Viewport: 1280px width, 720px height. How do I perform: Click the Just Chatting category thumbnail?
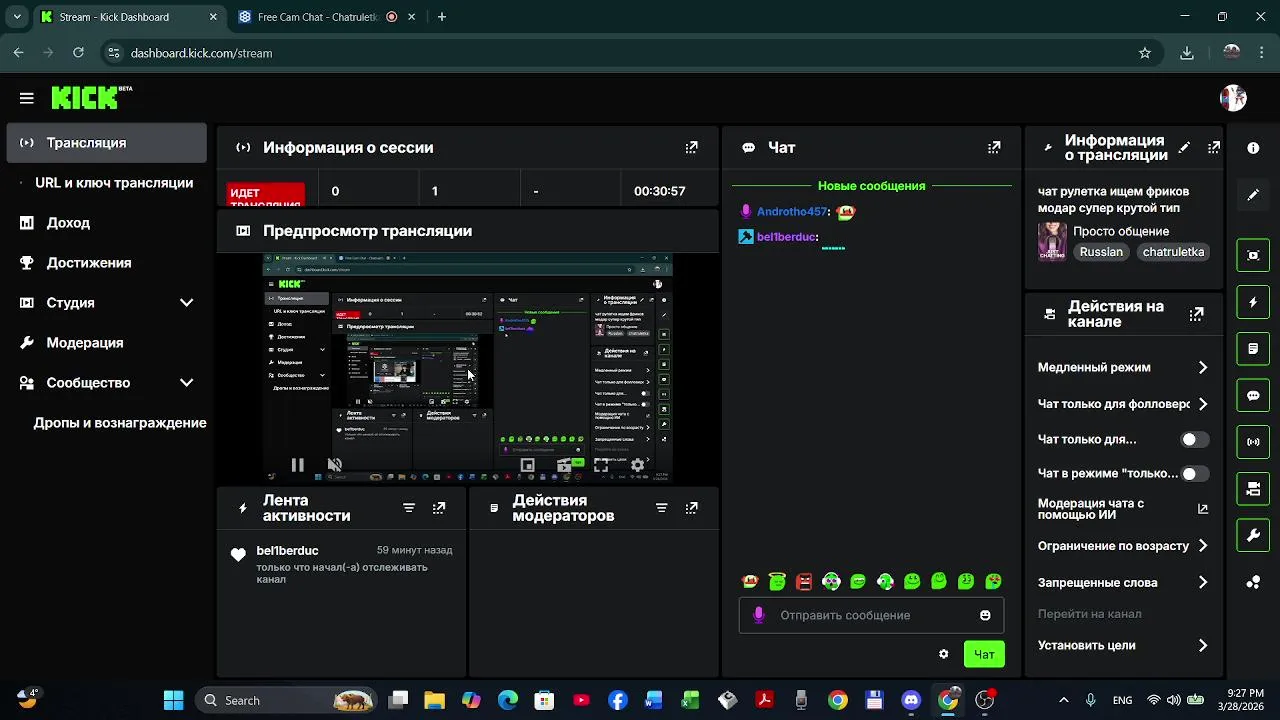point(1052,241)
